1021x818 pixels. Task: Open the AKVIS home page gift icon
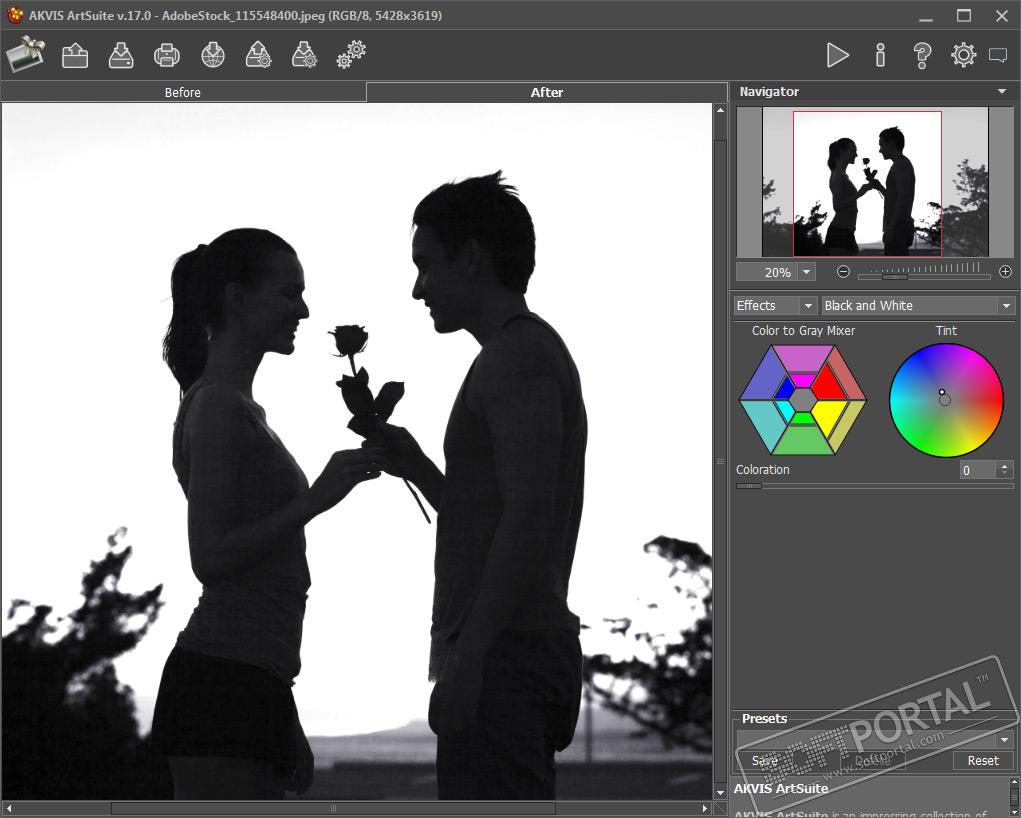25,54
